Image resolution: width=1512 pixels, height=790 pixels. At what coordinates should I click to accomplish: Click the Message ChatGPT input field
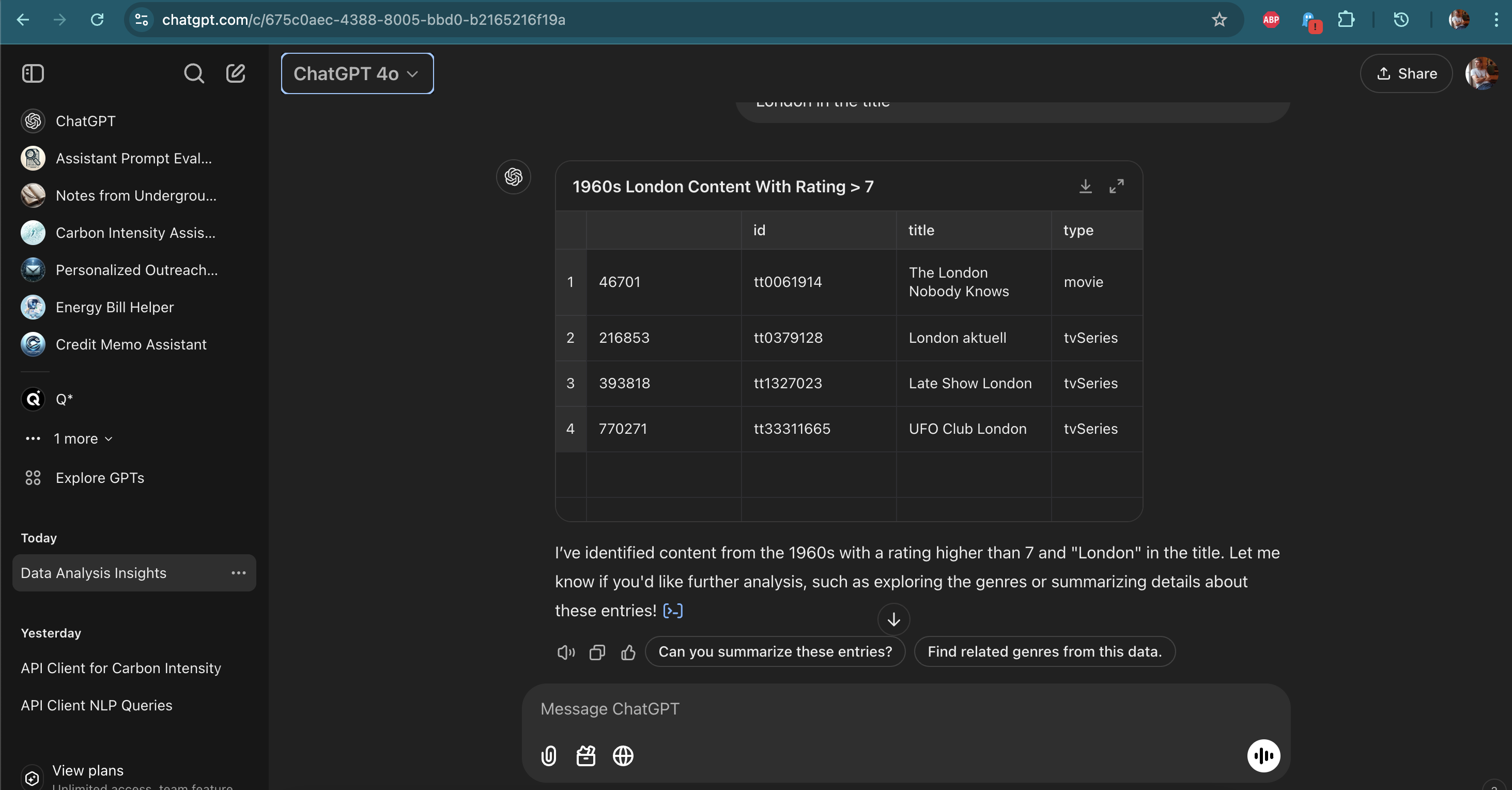(881, 709)
